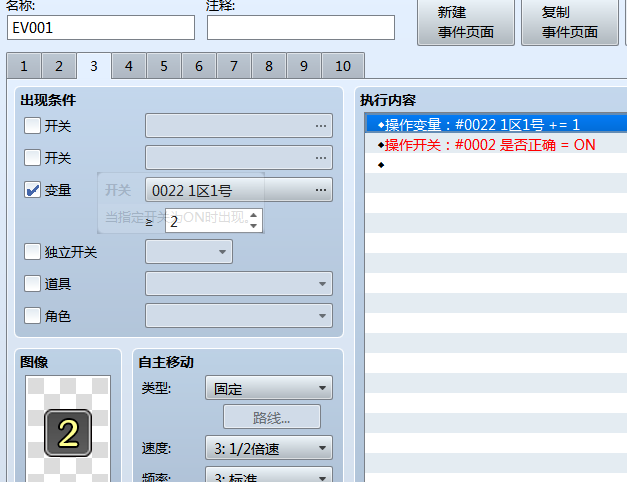Click the empty 注释 input field

[x=301, y=28]
